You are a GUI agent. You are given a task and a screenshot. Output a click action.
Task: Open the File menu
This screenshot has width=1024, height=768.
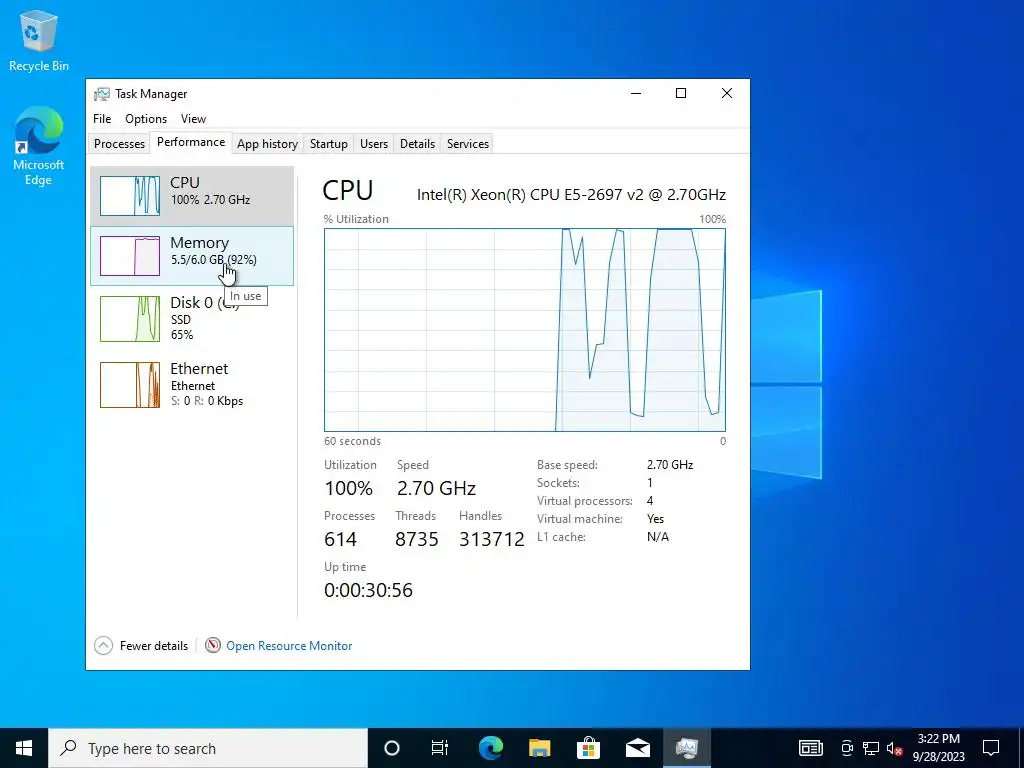[x=102, y=119]
